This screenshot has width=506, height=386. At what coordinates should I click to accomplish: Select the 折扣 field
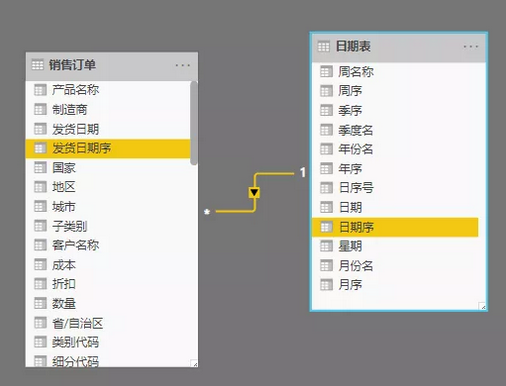point(108,284)
